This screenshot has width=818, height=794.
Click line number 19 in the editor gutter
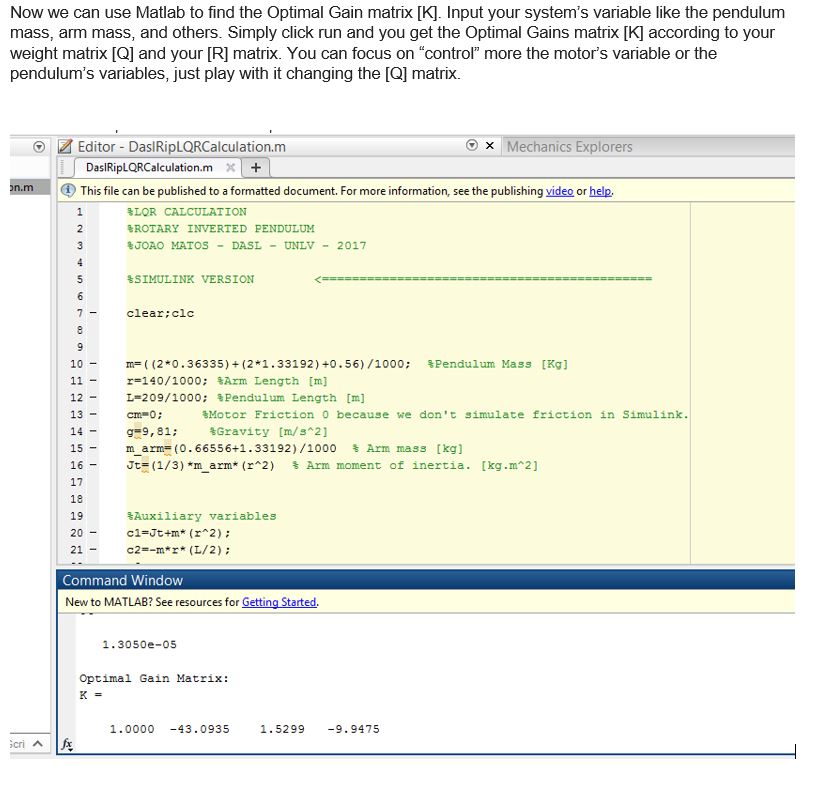click(77, 516)
